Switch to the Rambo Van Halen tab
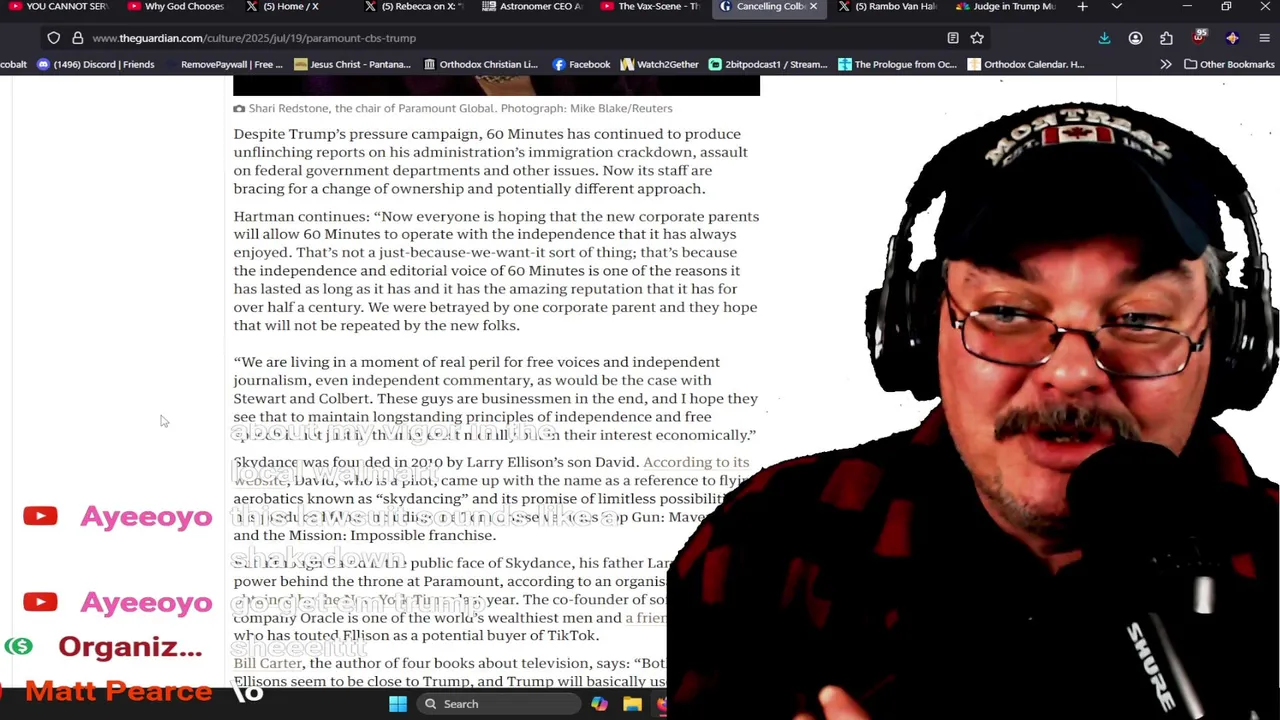 (886, 7)
